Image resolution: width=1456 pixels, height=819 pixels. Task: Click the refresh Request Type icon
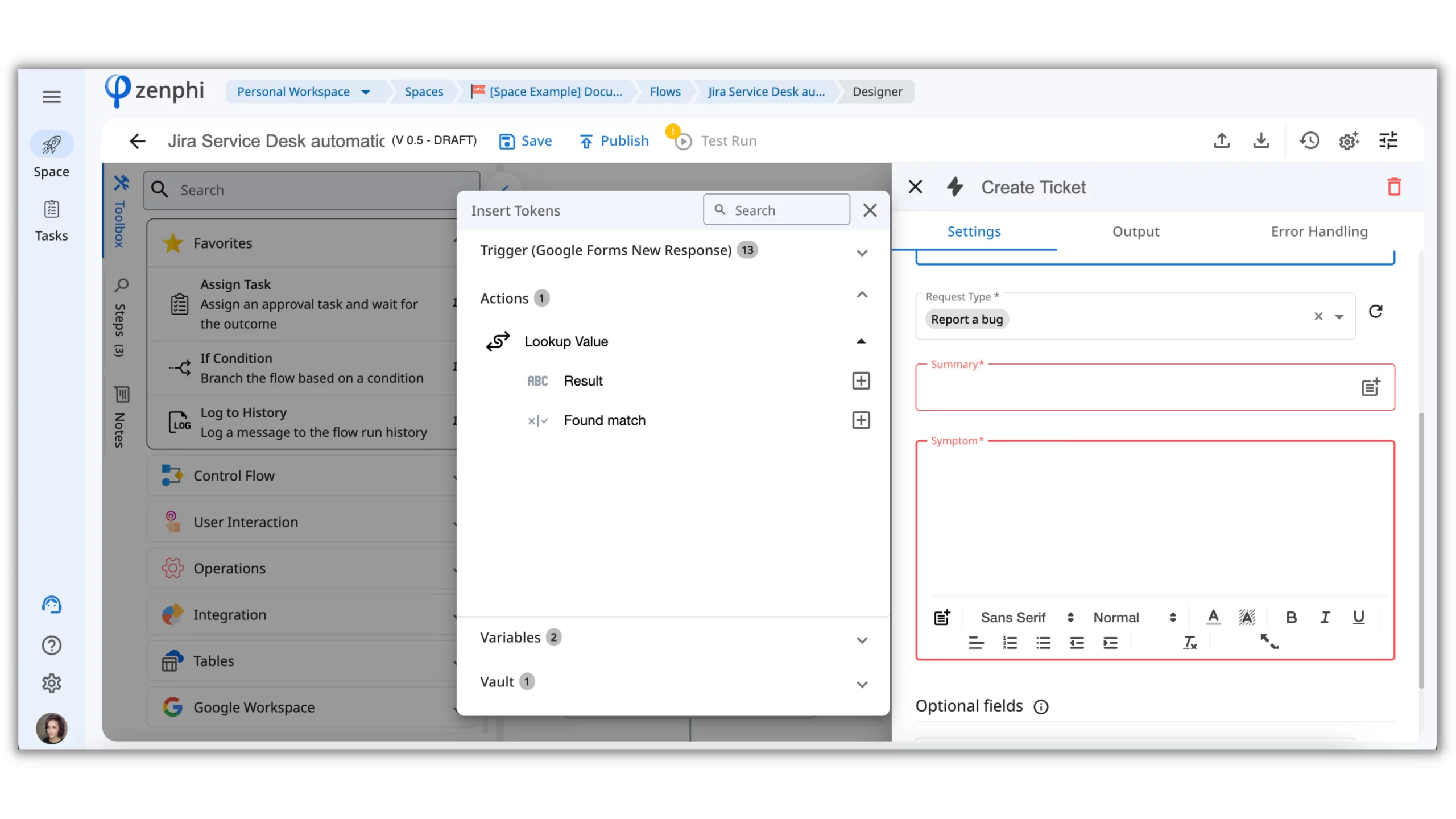point(1375,311)
